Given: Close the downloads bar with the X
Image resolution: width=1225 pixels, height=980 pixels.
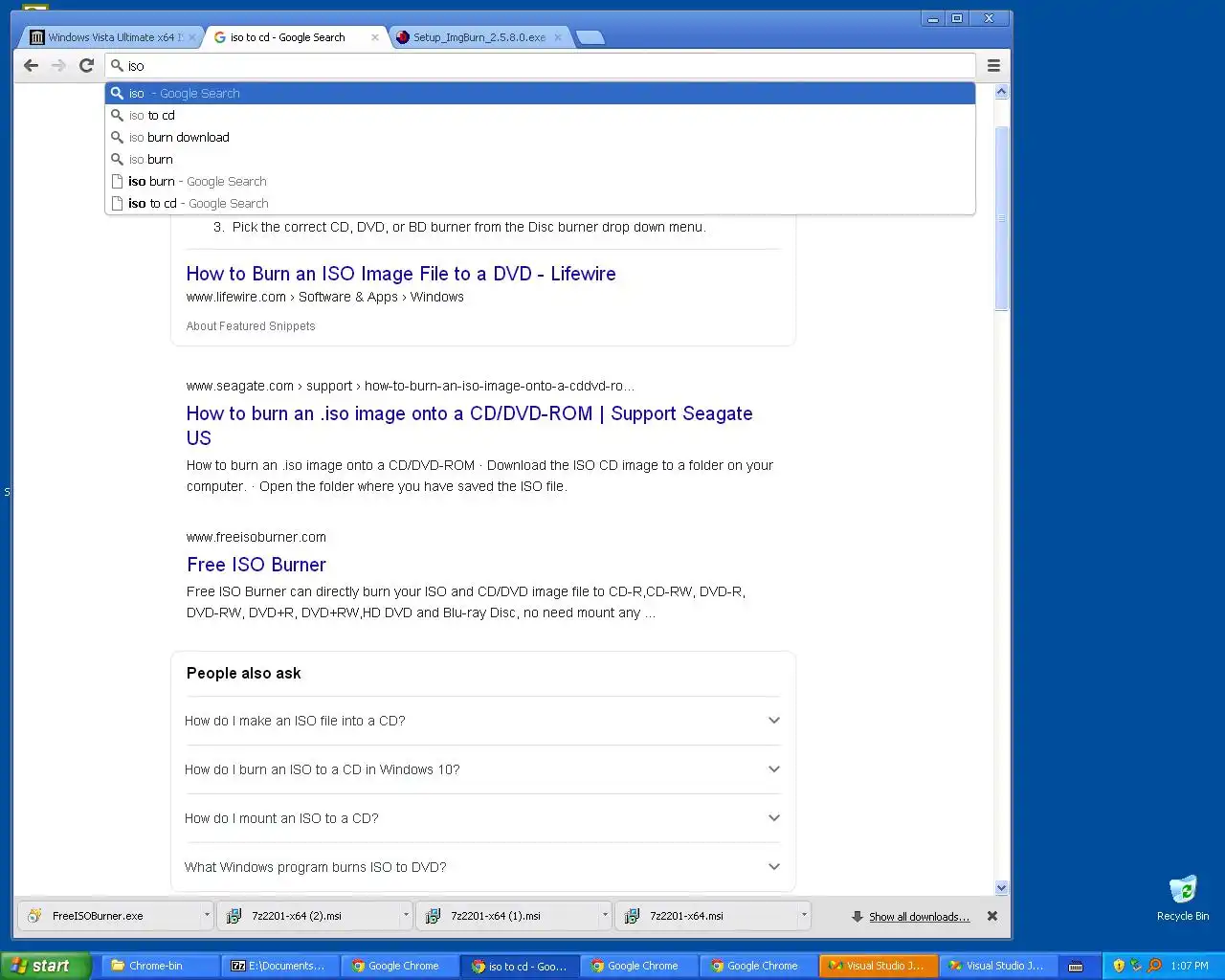Looking at the screenshot, I should click(992, 916).
